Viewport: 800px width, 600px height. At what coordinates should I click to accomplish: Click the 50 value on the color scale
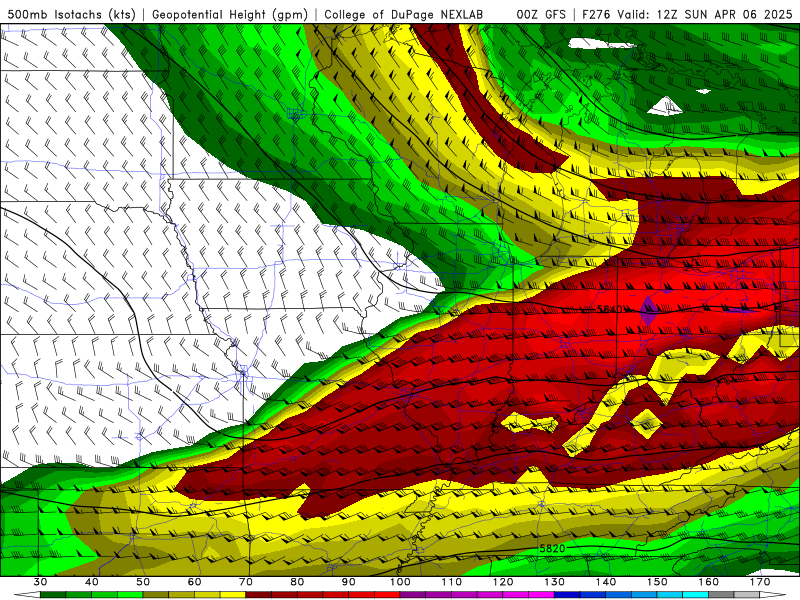click(x=143, y=582)
